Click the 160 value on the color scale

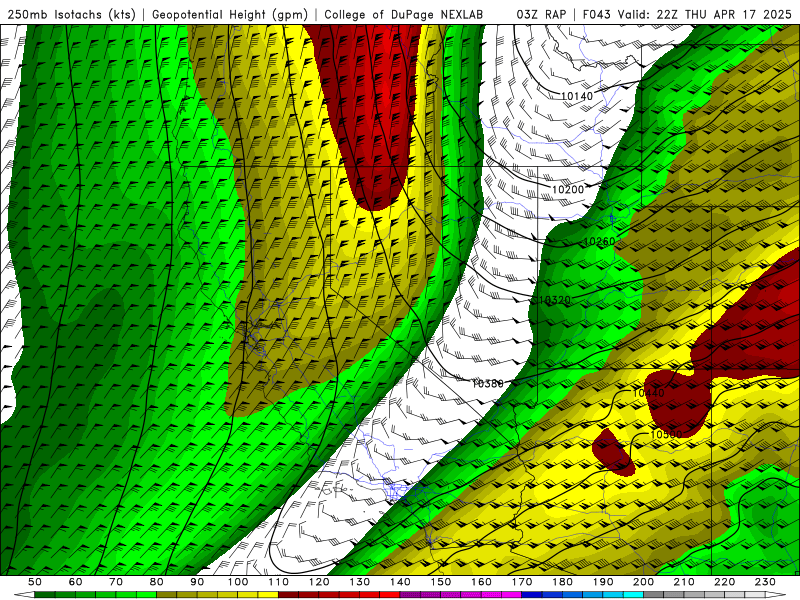point(482,582)
